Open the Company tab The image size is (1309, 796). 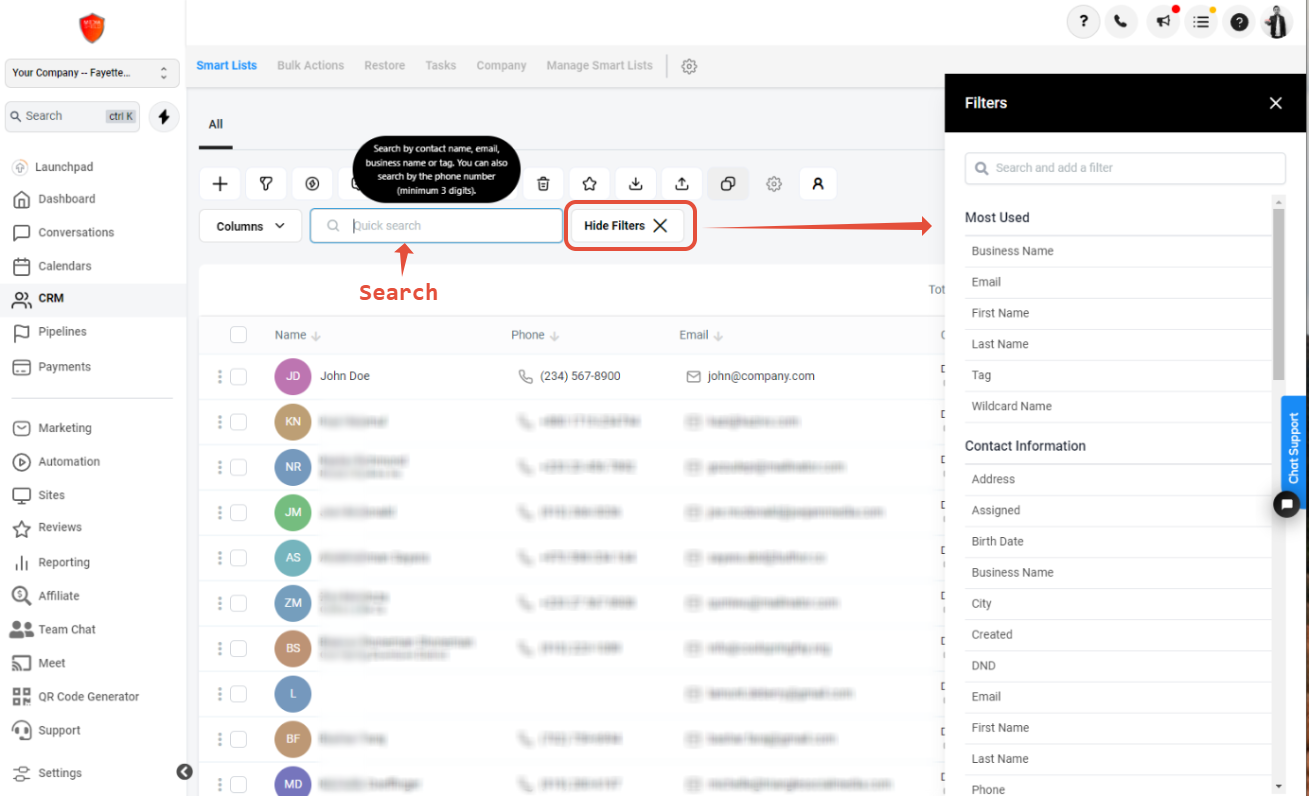coord(501,66)
